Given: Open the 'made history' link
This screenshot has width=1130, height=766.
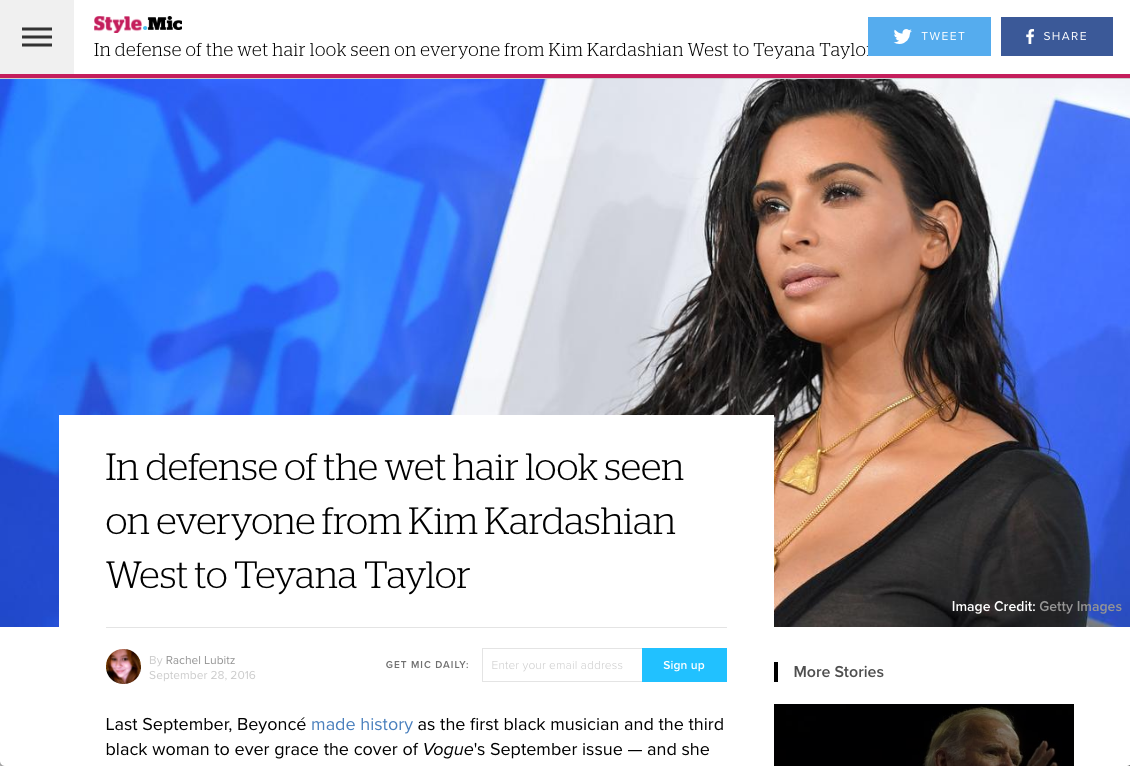Looking at the screenshot, I should point(362,724).
